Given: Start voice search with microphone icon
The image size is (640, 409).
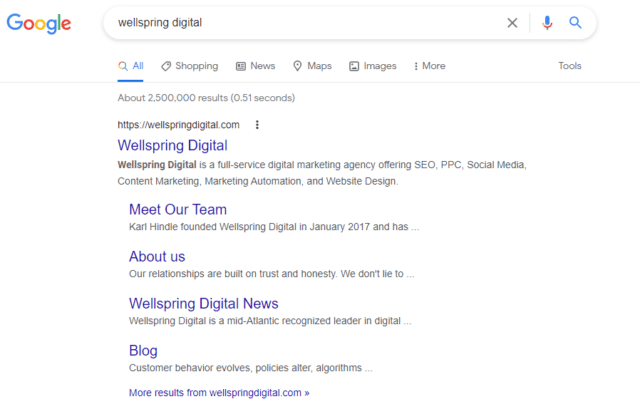Looking at the screenshot, I should click(x=547, y=23).
